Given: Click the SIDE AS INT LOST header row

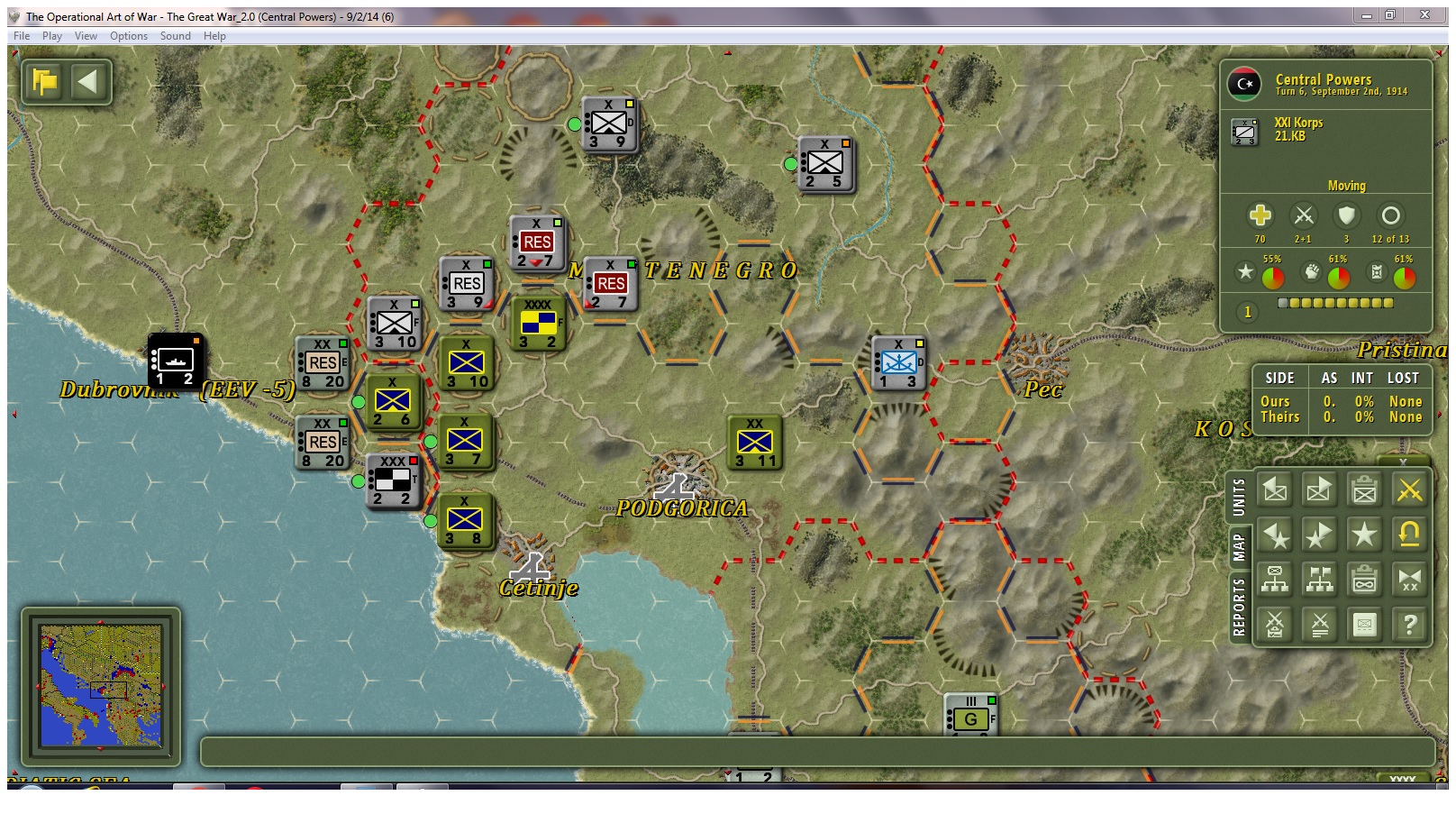Looking at the screenshot, I should point(1342,378).
